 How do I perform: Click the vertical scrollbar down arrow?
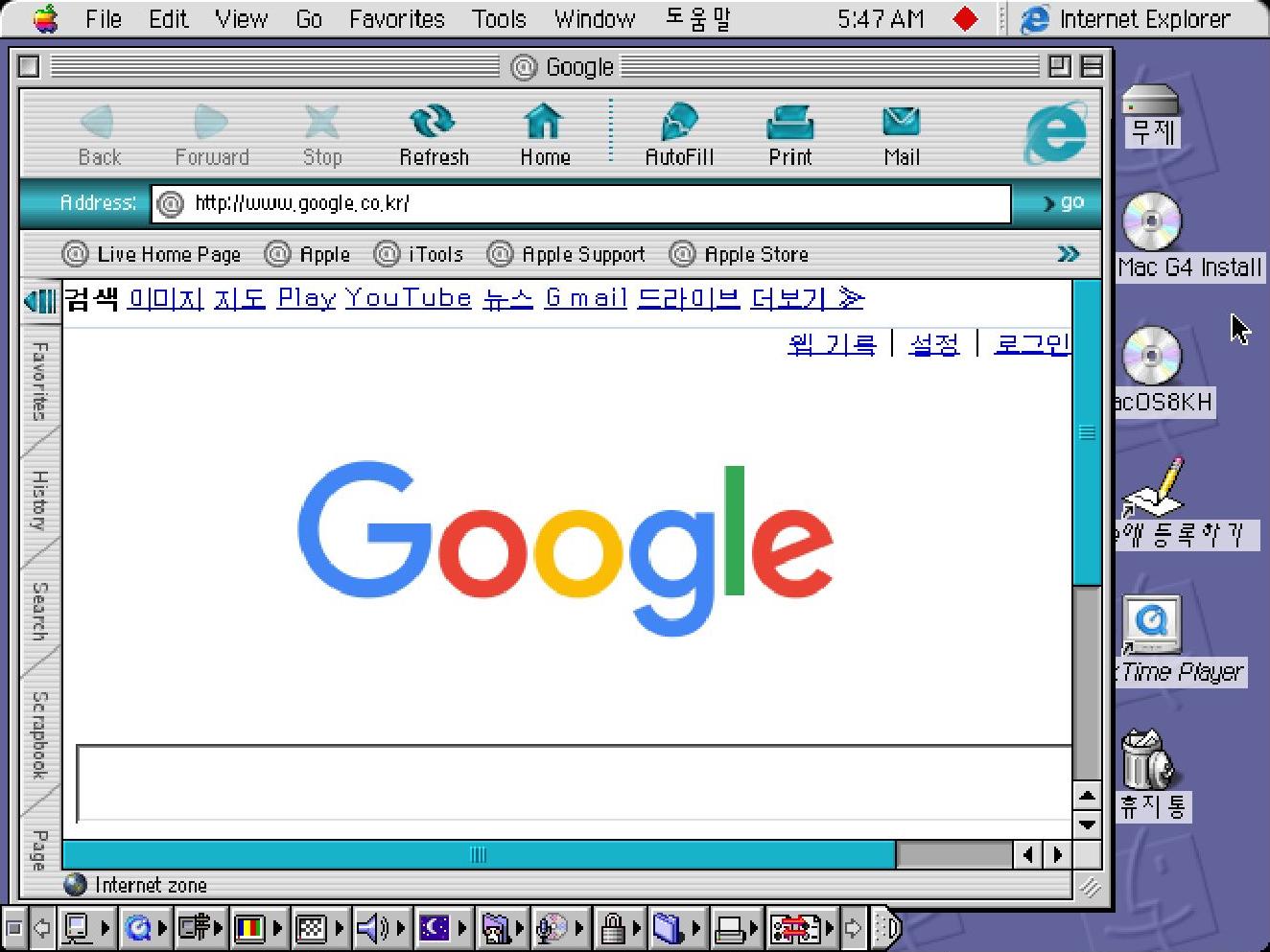[1087, 824]
